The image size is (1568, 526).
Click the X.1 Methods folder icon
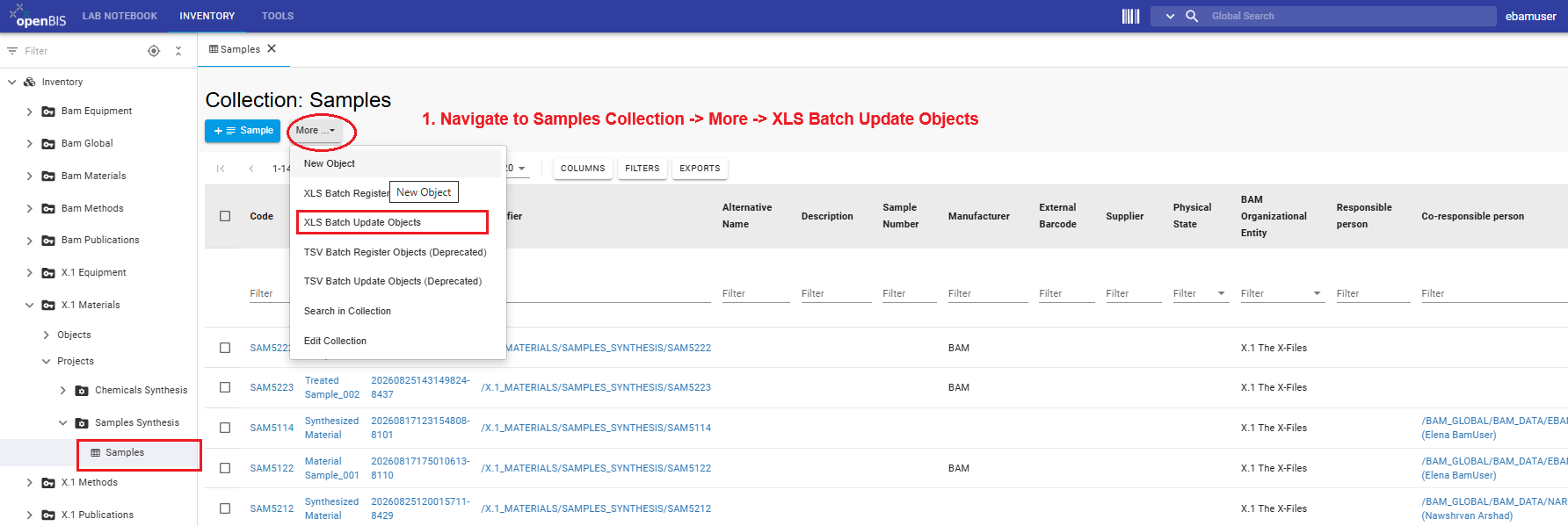[48, 483]
